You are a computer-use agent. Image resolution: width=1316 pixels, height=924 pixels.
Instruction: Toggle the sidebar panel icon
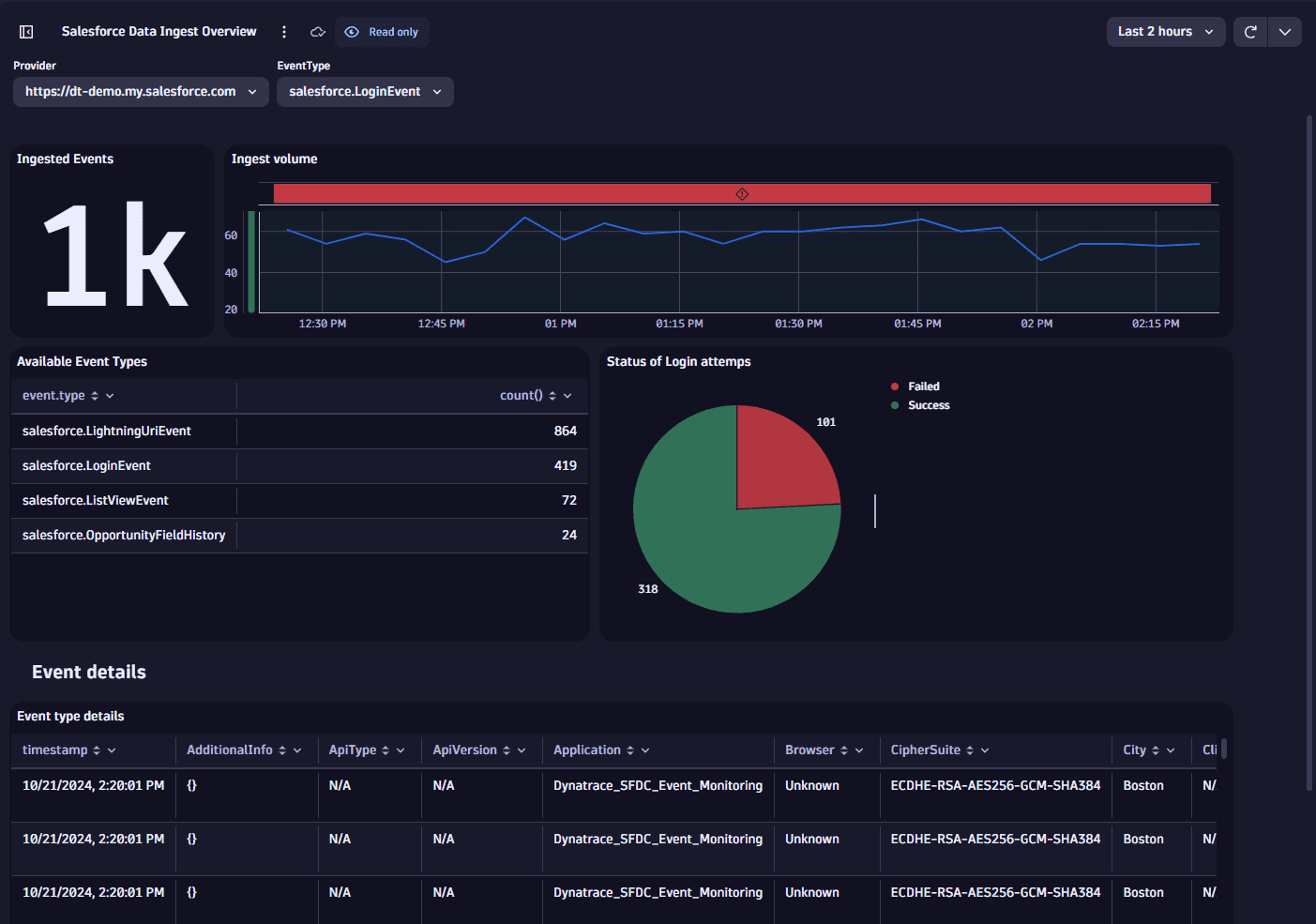26,32
